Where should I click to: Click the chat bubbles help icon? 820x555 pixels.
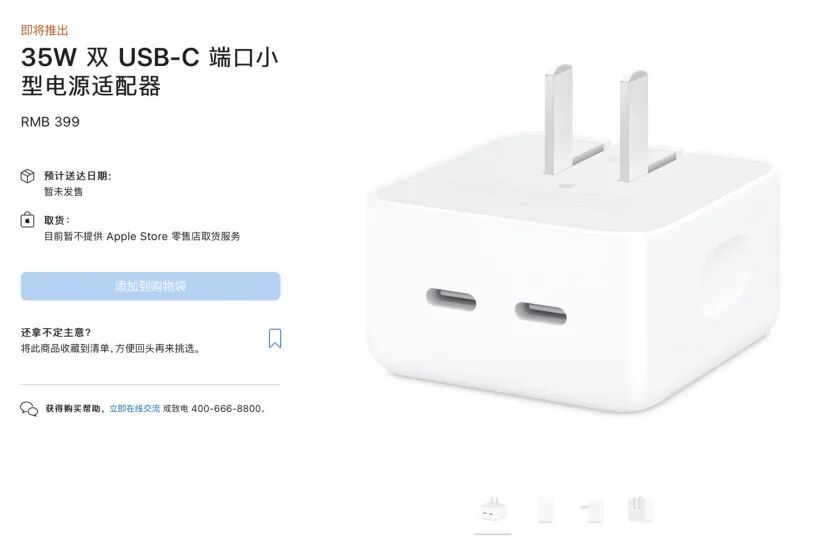pyautogui.click(x=29, y=409)
